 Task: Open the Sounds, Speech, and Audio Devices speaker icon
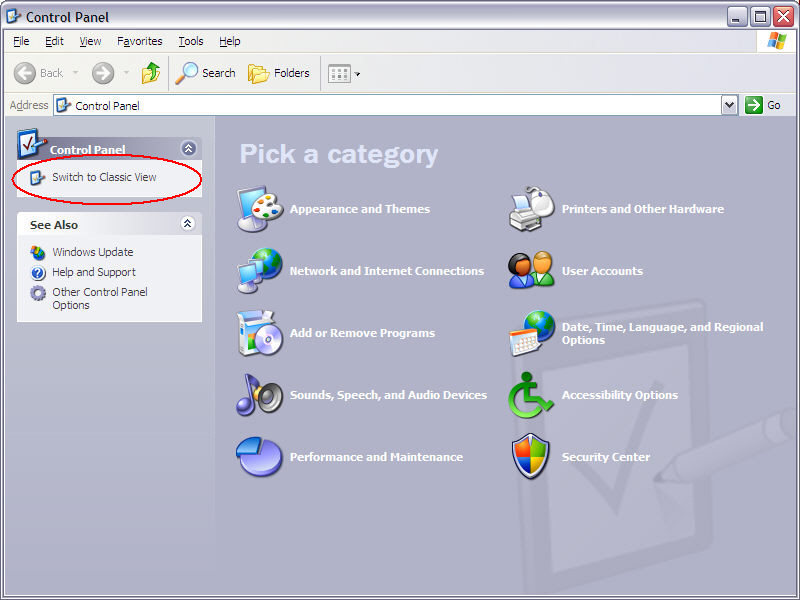pos(260,394)
